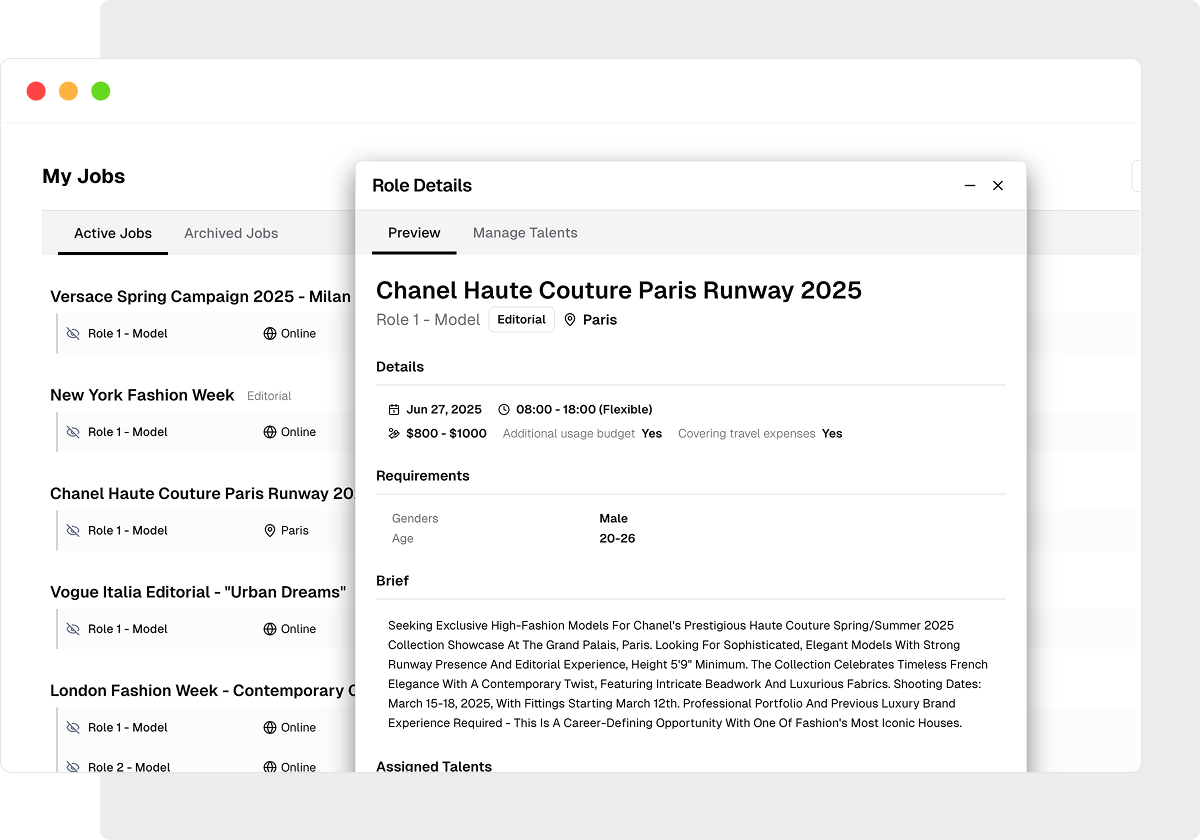Click the globe icon in Vogue Italia row

[270, 629]
